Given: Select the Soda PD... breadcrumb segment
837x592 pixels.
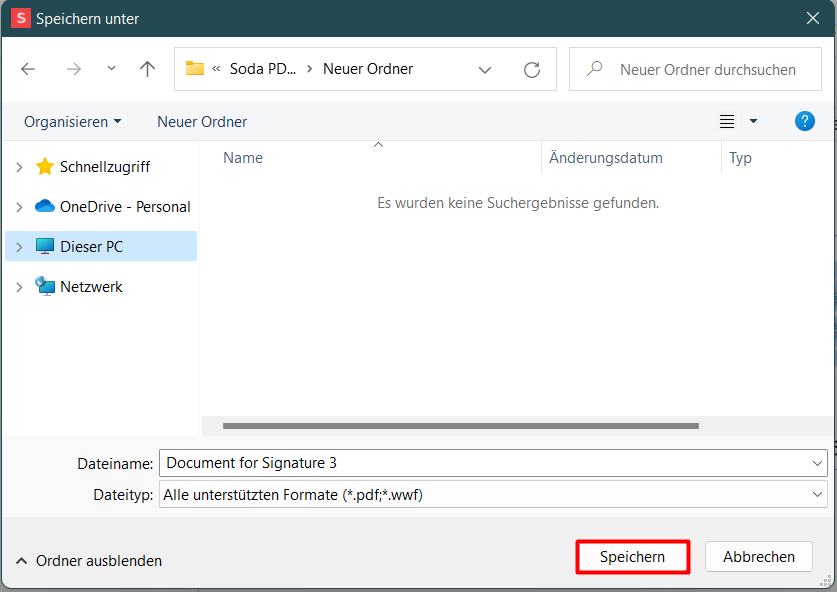Looking at the screenshot, I should click(x=263, y=69).
